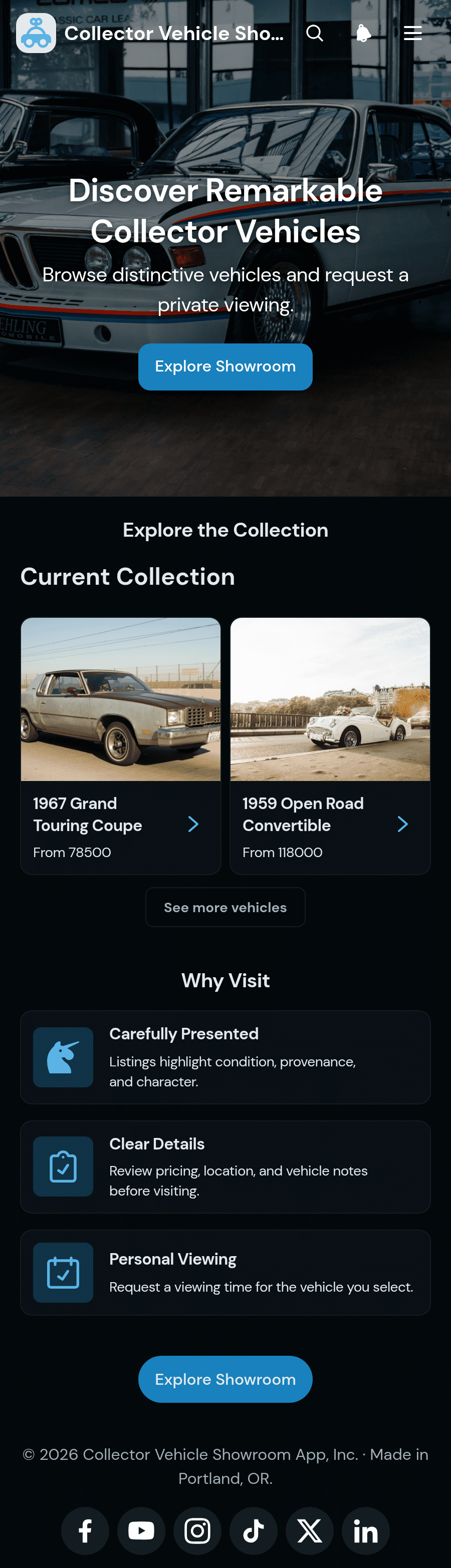Expand 1959 Open Road Convertible chevron
Viewport: 451px width, 1568px height.
403,824
